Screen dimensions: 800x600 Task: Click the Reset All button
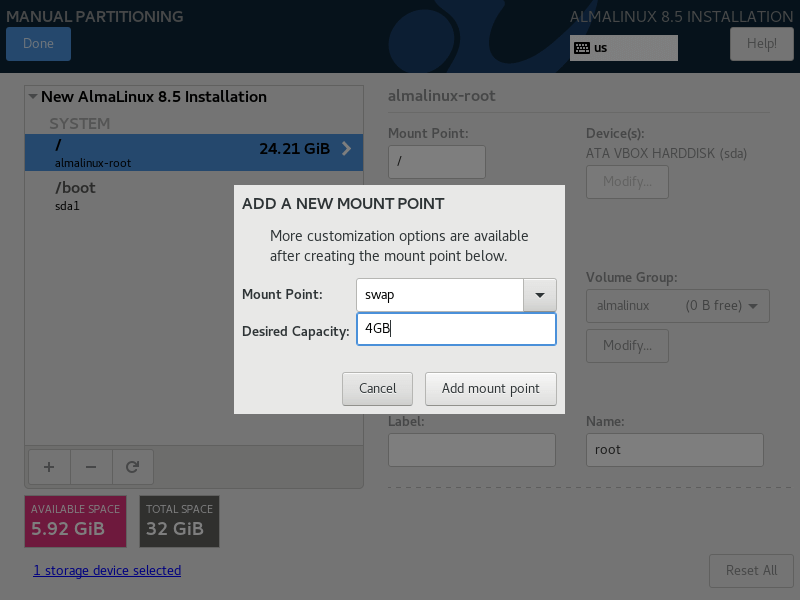[751, 570]
